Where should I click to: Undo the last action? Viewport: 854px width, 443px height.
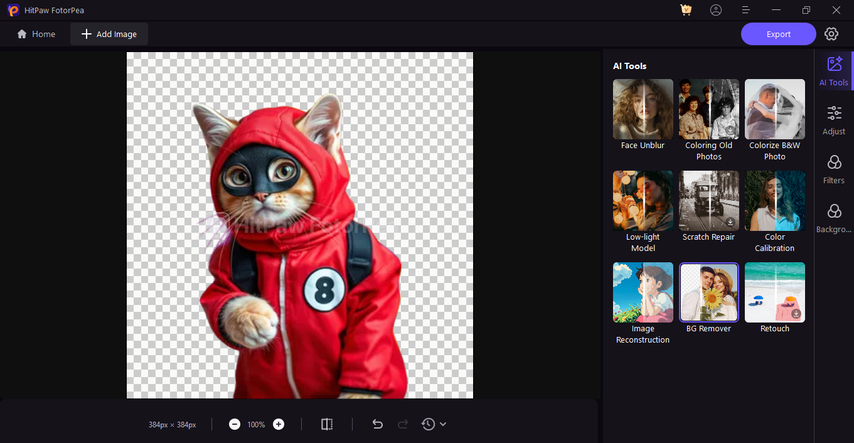[377, 424]
